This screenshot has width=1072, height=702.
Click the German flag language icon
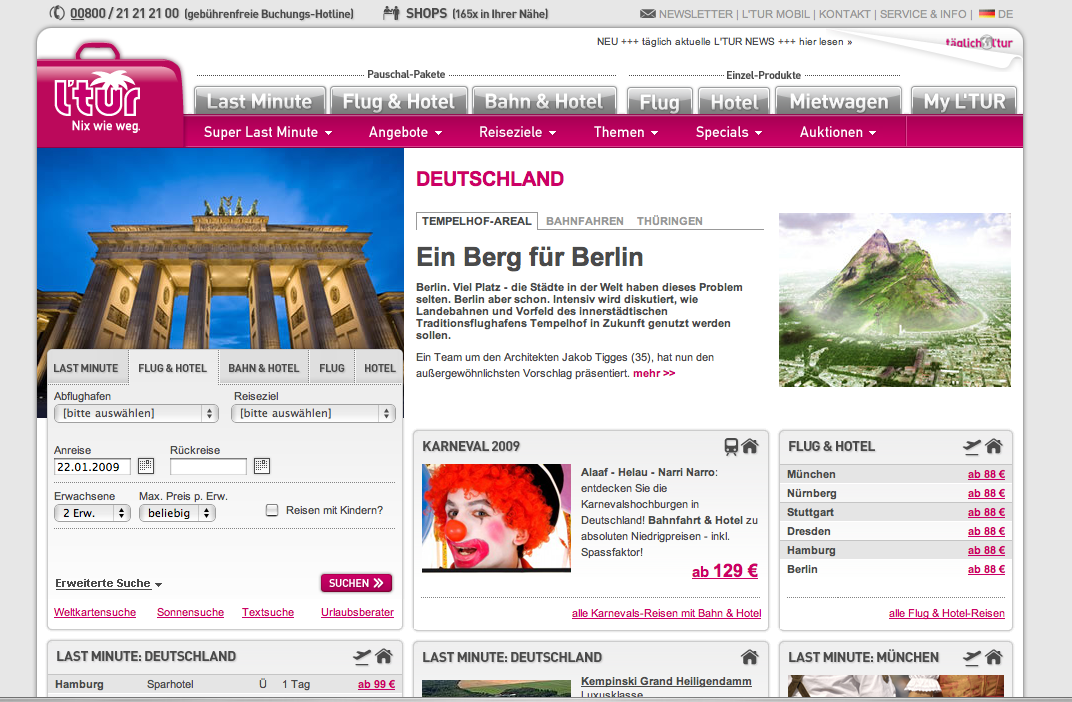986,14
